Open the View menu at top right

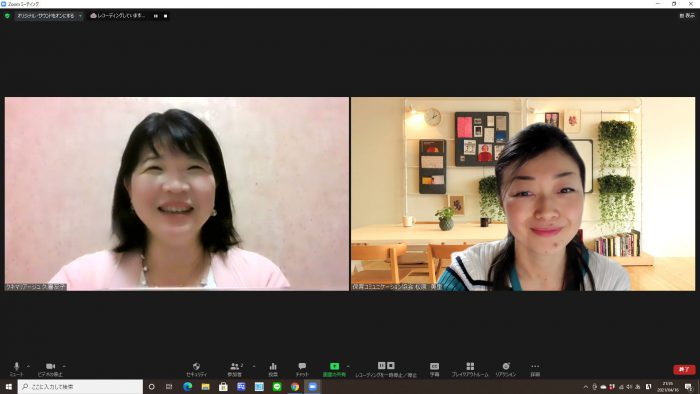(x=687, y=16)
